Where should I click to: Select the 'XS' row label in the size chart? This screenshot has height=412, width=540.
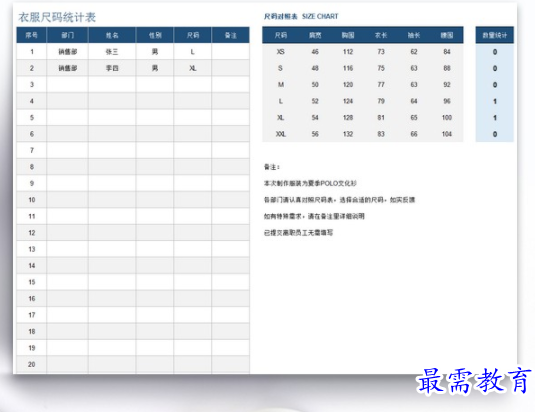tap(281, 52)
